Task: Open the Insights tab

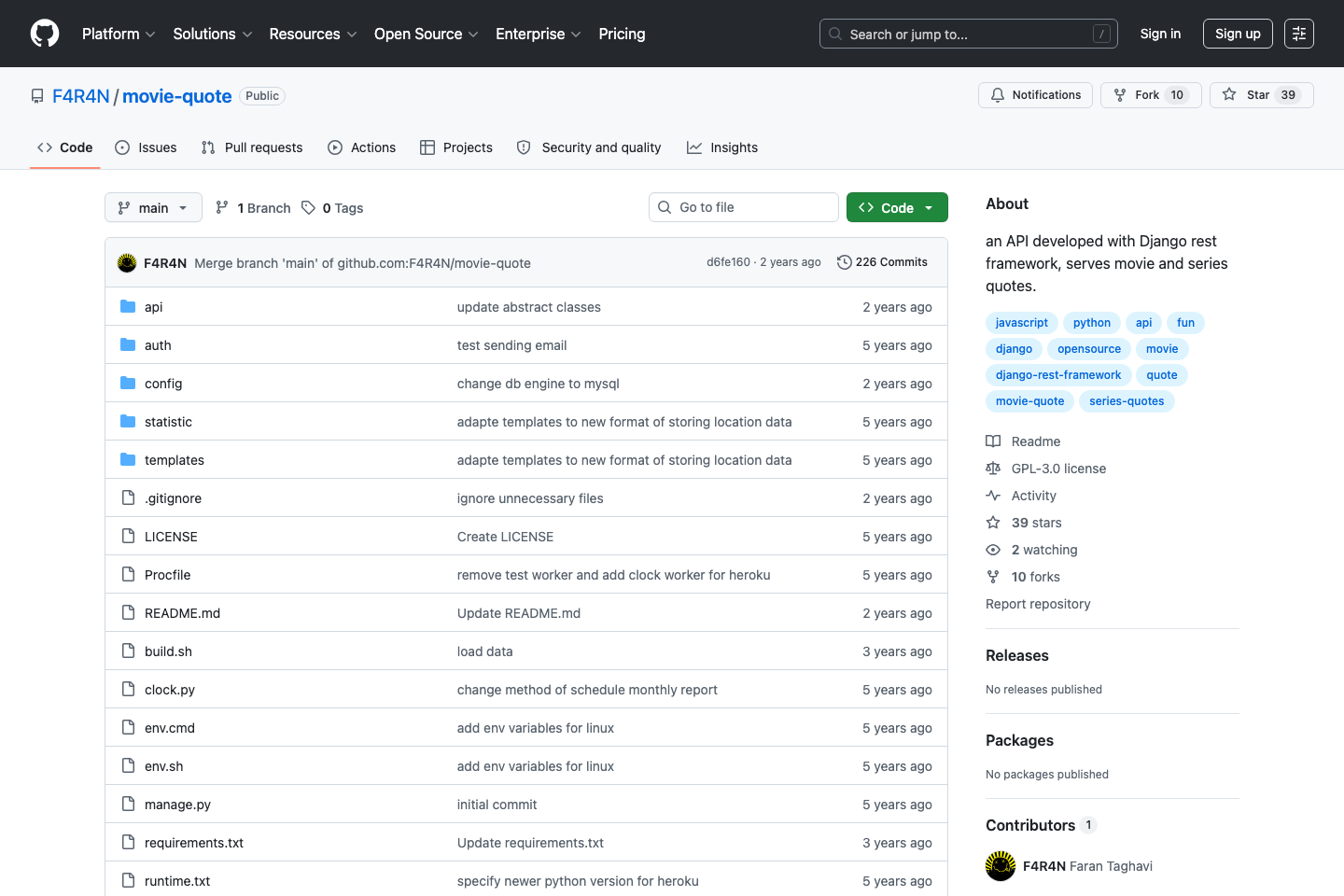Action: click(722, 147)
